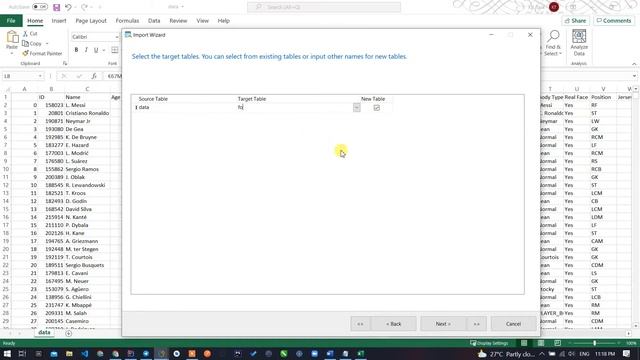640x360 pixels.
Task: Open the Target Table dropdown arrow
Action: (357, 108)
